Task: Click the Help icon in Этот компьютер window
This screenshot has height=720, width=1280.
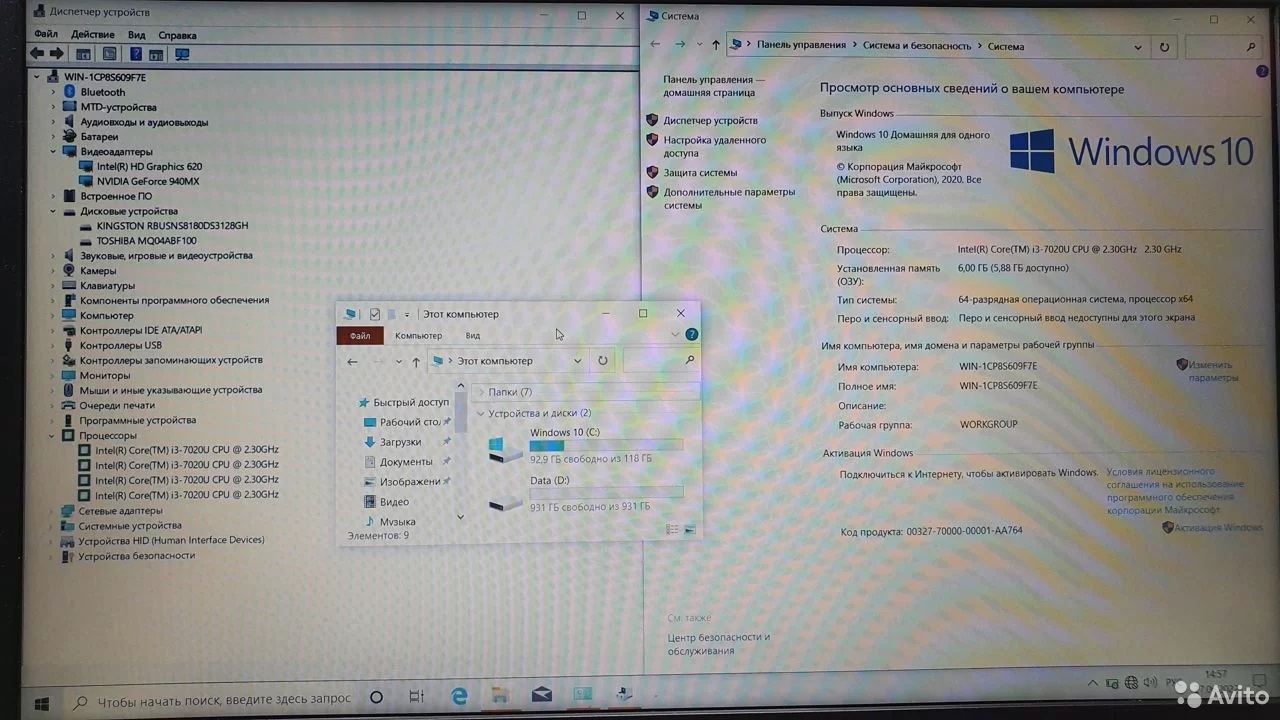Action: [691, 335]
